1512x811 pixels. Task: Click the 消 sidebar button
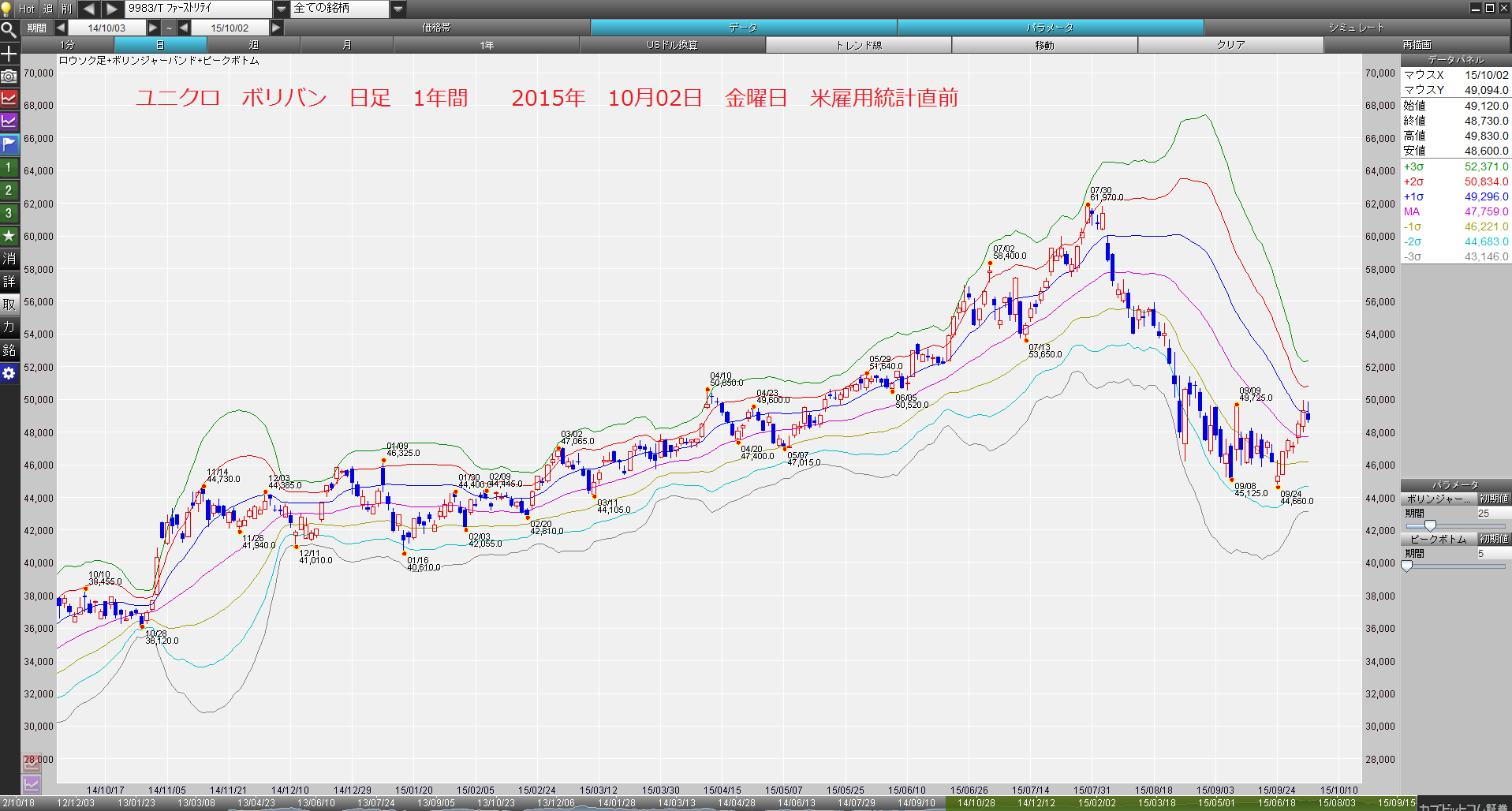[x=9, y=259]
